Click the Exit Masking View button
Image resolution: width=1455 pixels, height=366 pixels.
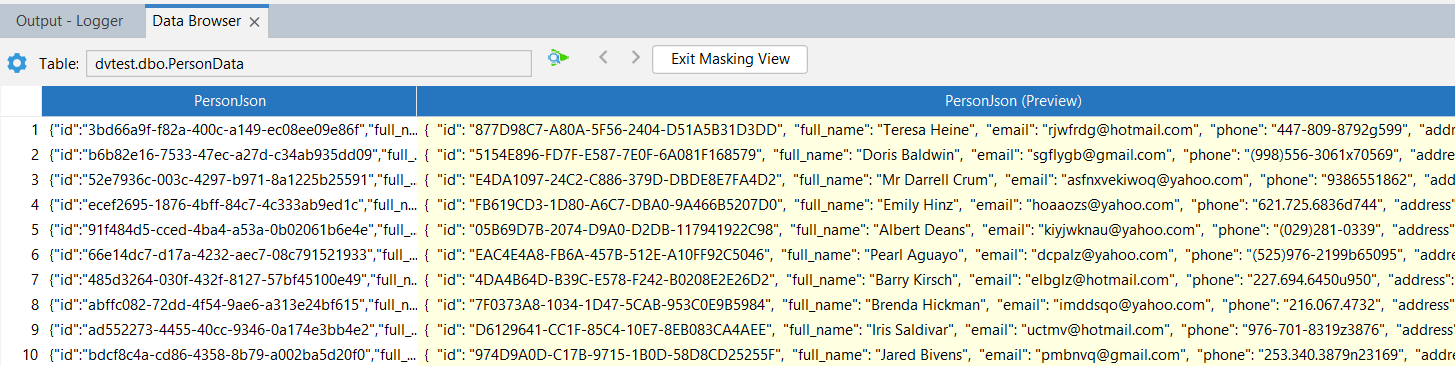(x=730, y=59)
